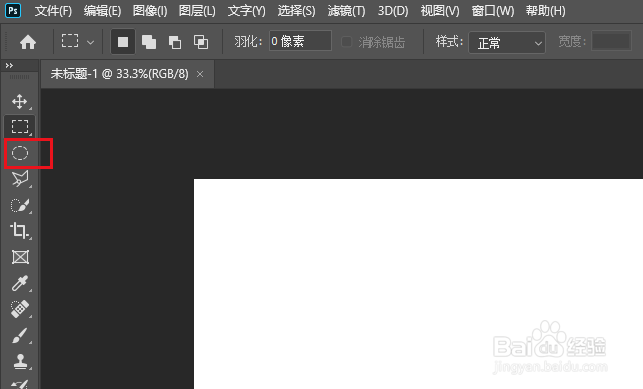Image resolution: width=643 pixels, height=389 pixels.
Task: Open the 窗口(W) menu
Action: pos(493,11)
